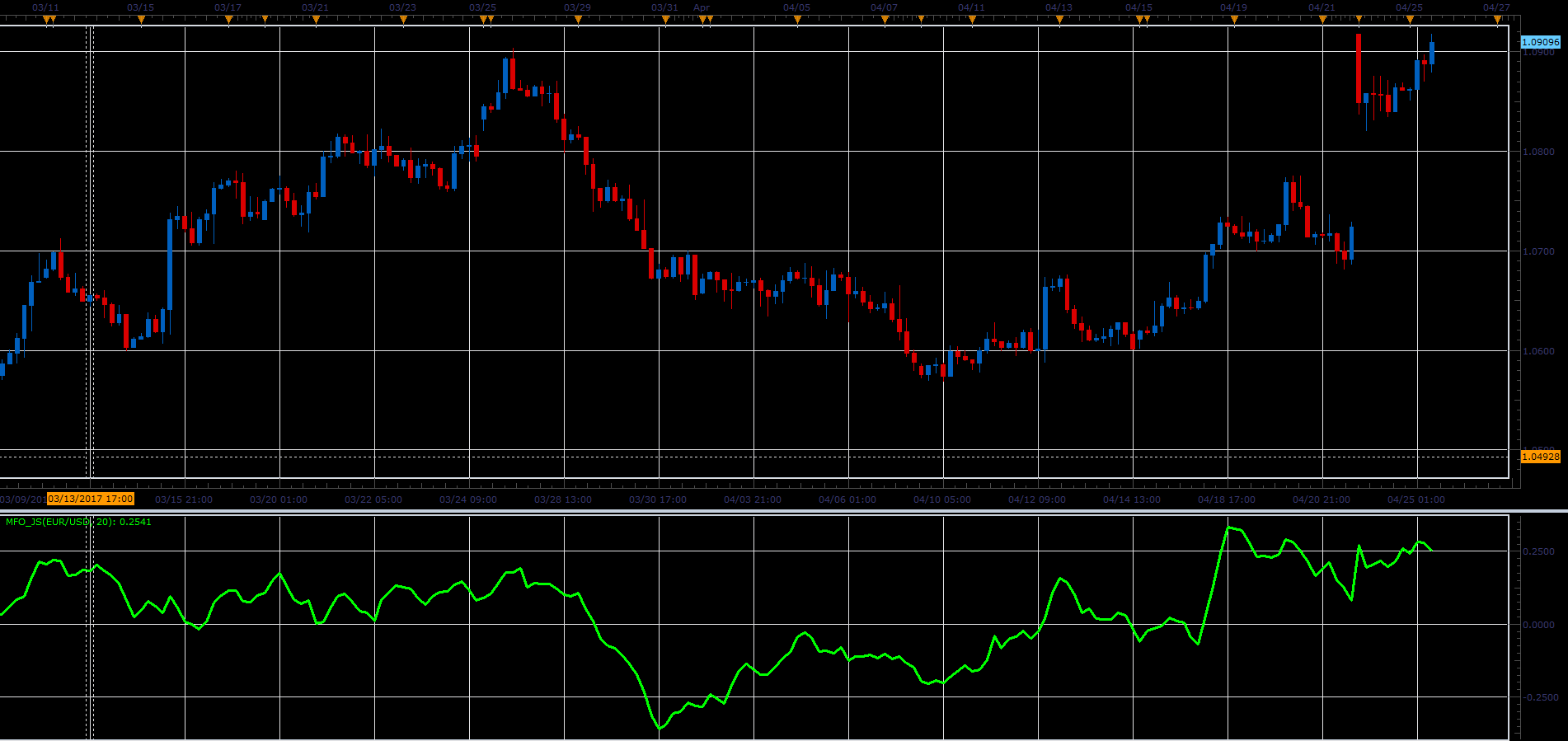Click the 04/25 01:00 time axis label

click(1416, 499)
